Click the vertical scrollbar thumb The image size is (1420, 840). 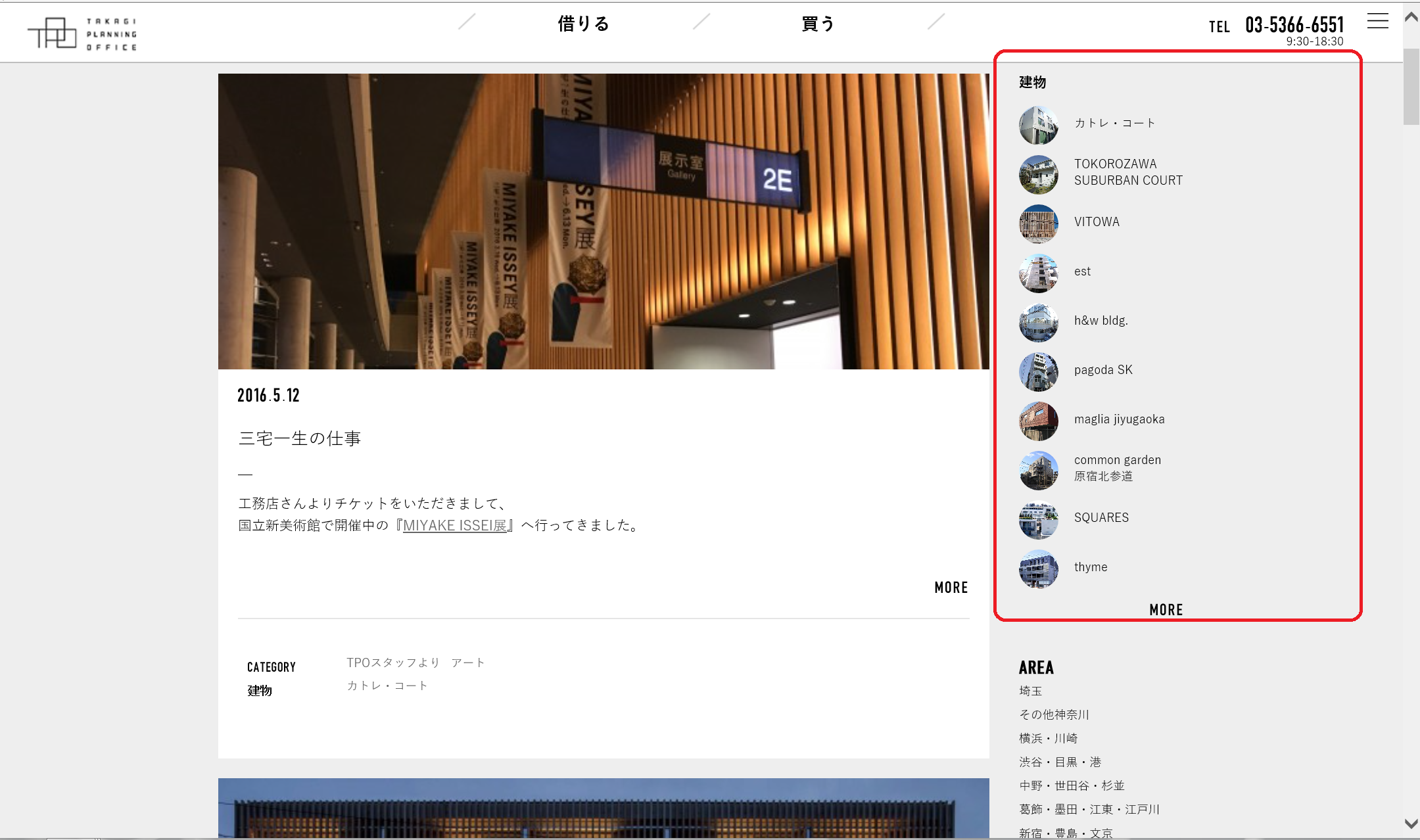tap(1411, 85)
